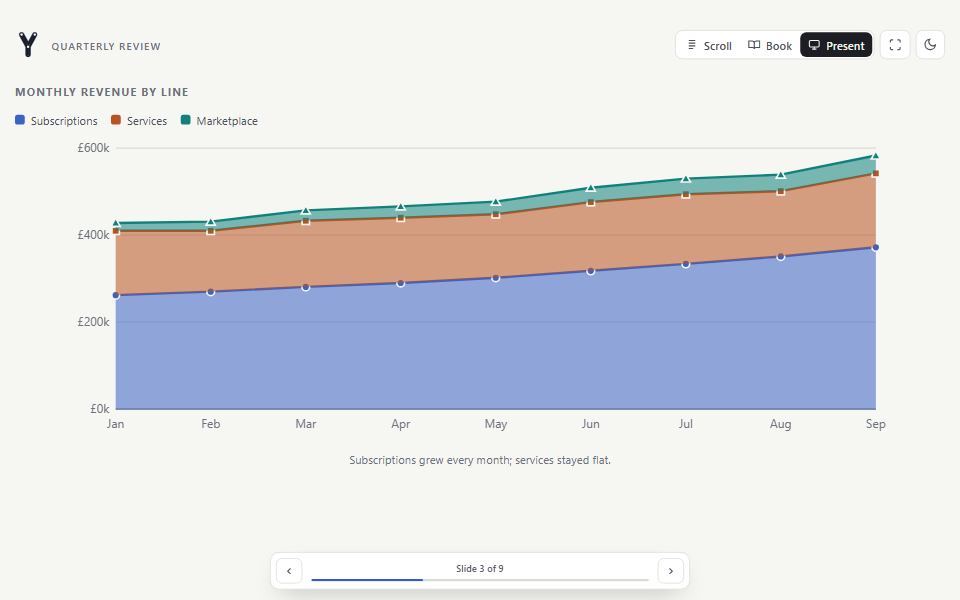Viewport: 960px width, 600px height.
Task: Click the Sep Marketplace triangle marker
Action: coord(876,156)
